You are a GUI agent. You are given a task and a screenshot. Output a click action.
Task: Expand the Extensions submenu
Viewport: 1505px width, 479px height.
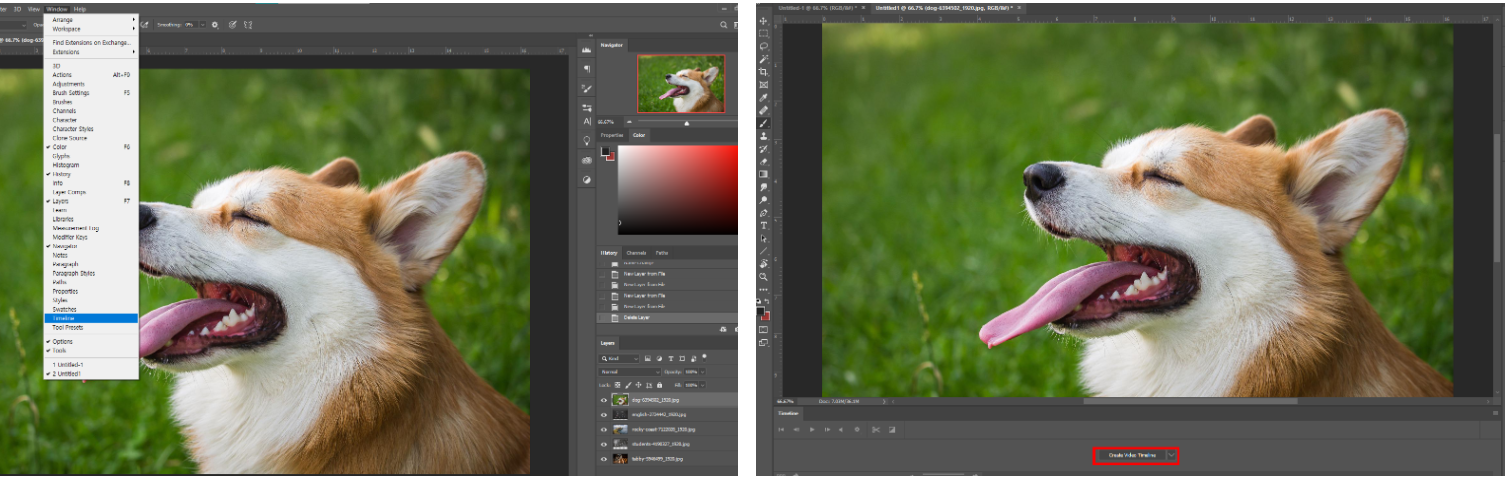pos(91,52)
